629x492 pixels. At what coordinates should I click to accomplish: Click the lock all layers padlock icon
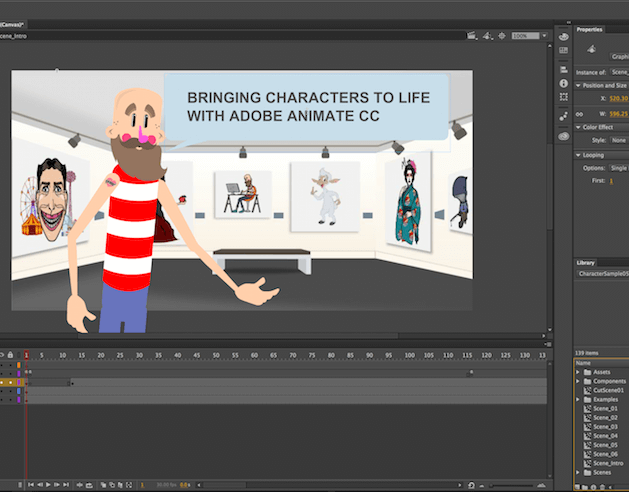click(10, 355)
